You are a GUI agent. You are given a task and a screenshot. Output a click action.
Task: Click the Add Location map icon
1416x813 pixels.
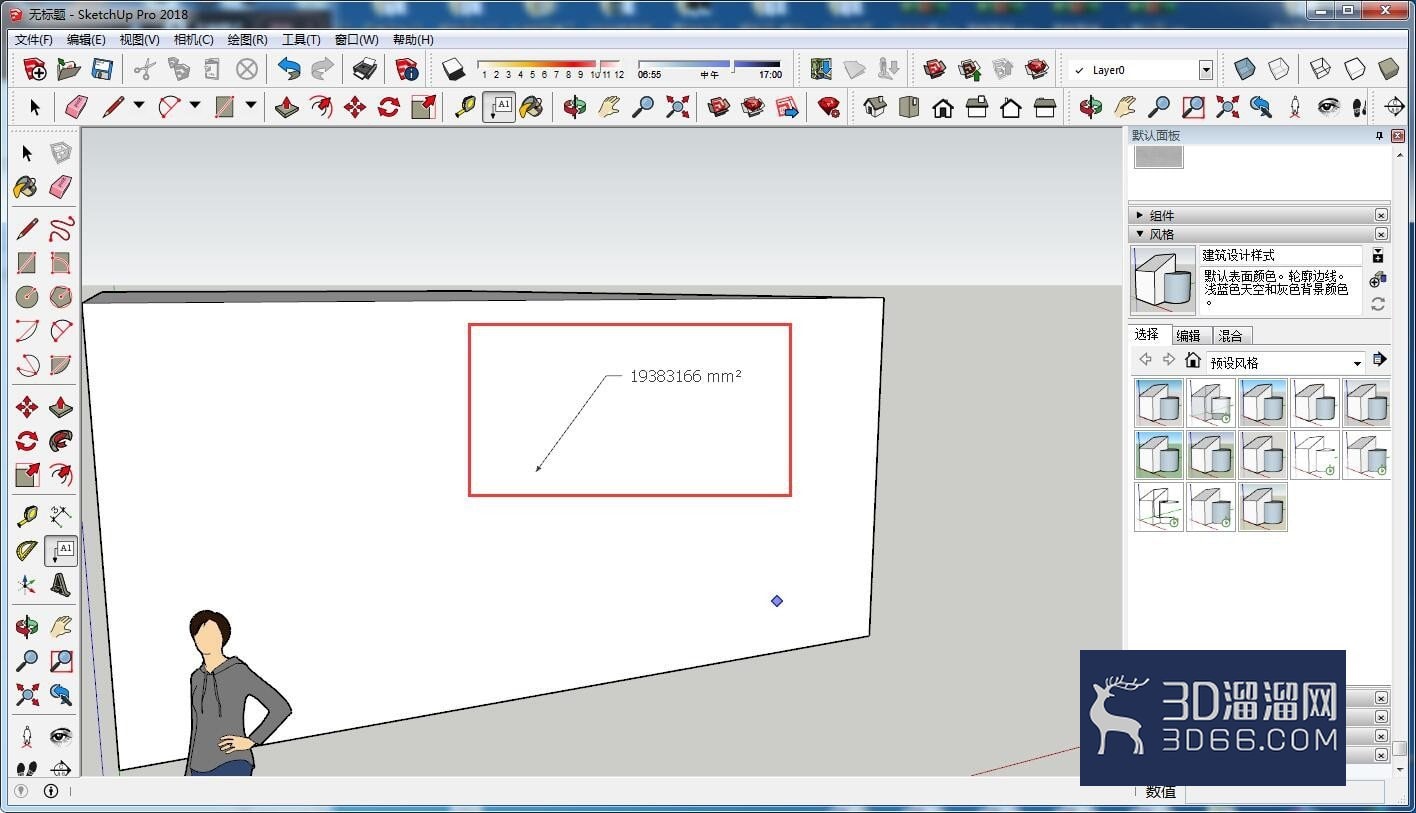[821, 69]
